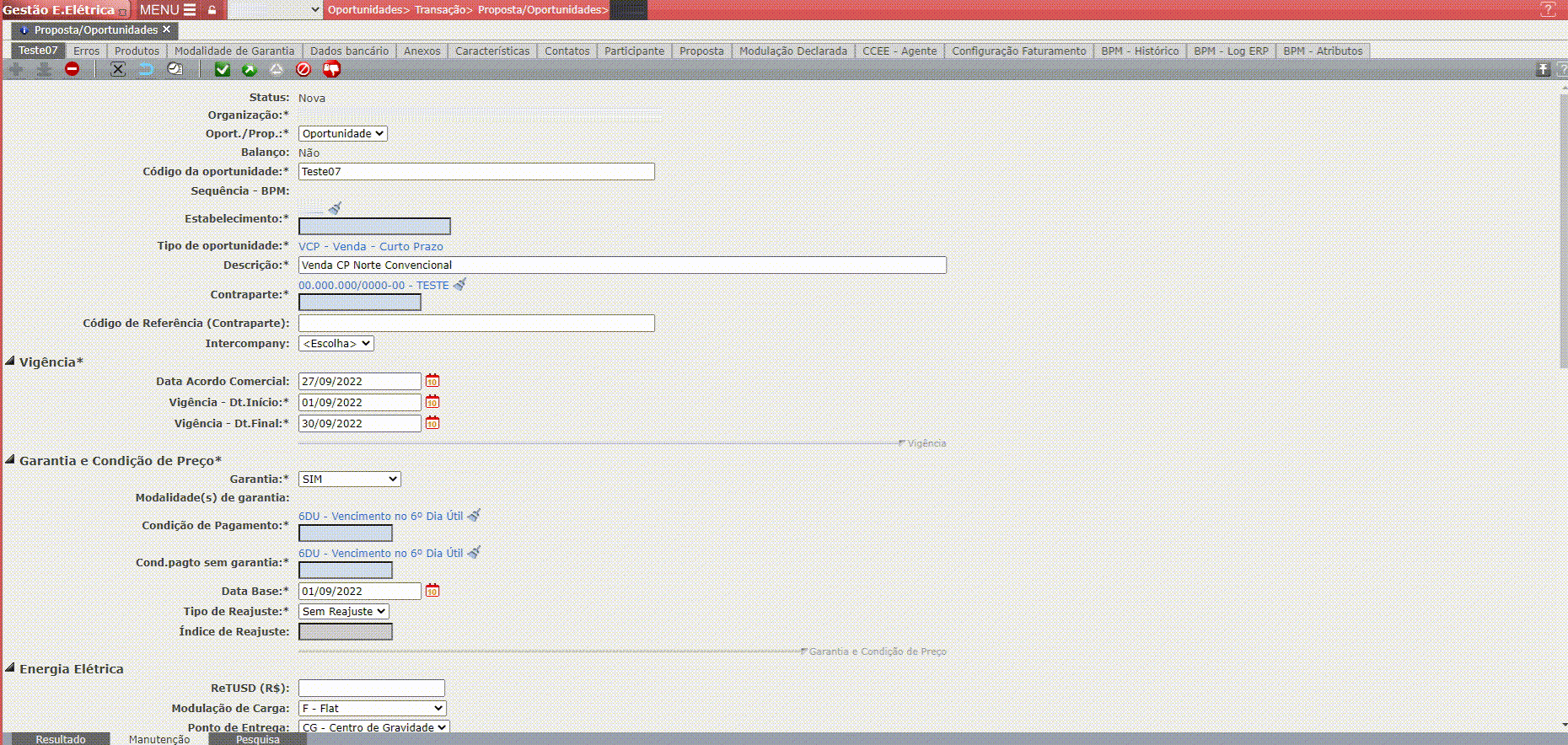Open the Garantia SIM dropdown
This screenshot has height=745, width=1568.
pyautogui.click(x=349, y=480)
